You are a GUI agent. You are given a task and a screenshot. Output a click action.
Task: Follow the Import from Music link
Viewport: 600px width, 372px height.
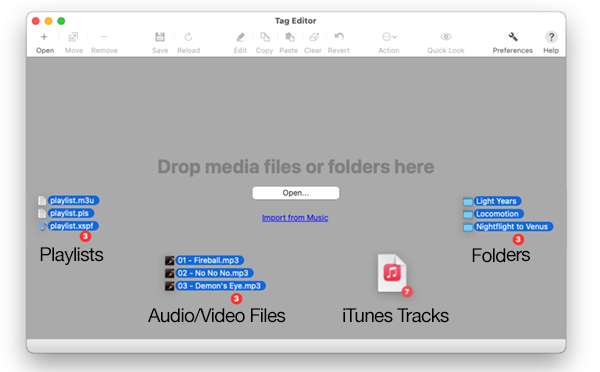[x=295, y=218]
